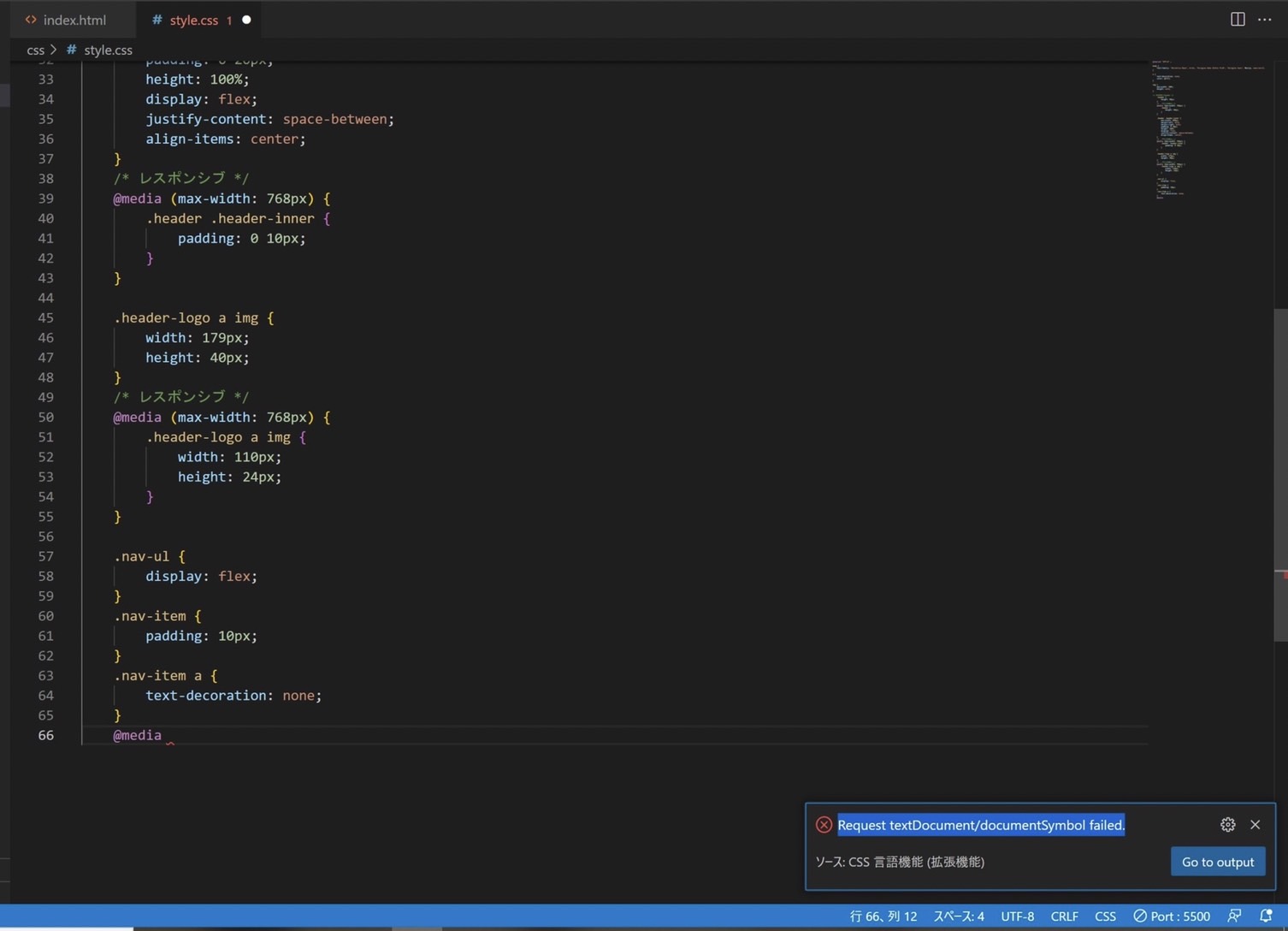Click CSS language mode selector

pyautogui.click(x=1105, y=916)
